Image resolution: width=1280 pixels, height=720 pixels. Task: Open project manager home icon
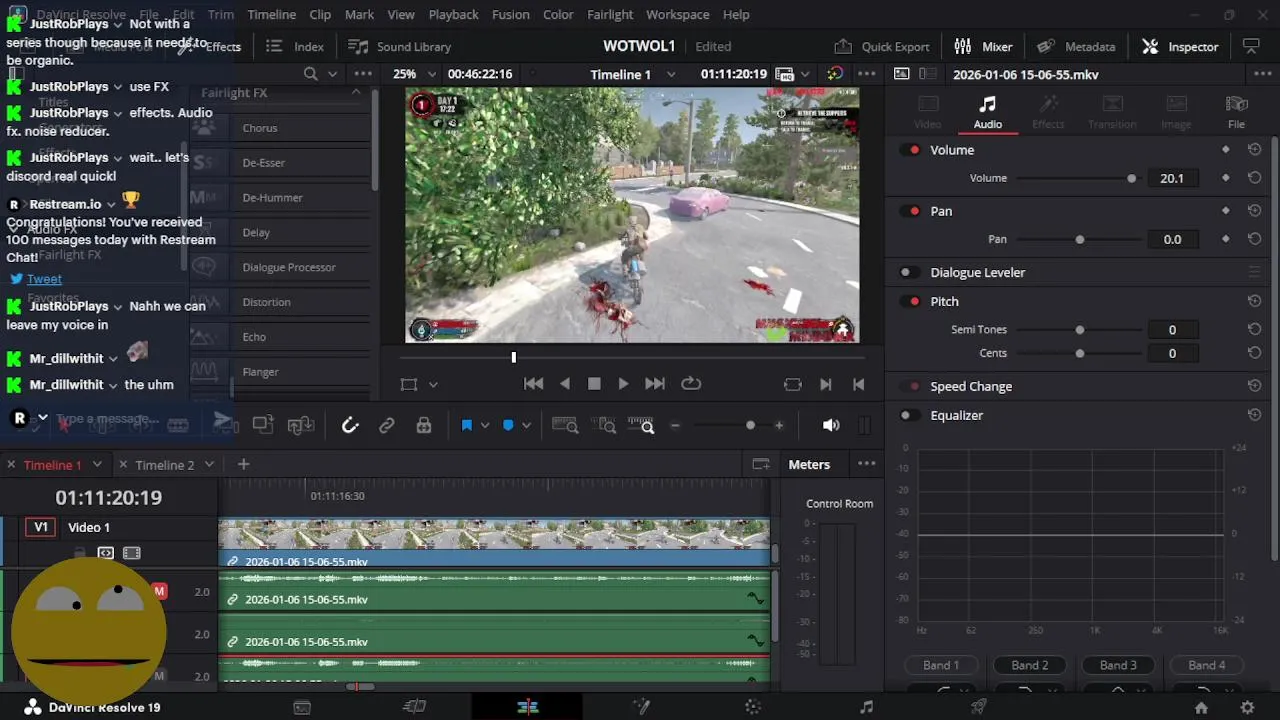1201,707
